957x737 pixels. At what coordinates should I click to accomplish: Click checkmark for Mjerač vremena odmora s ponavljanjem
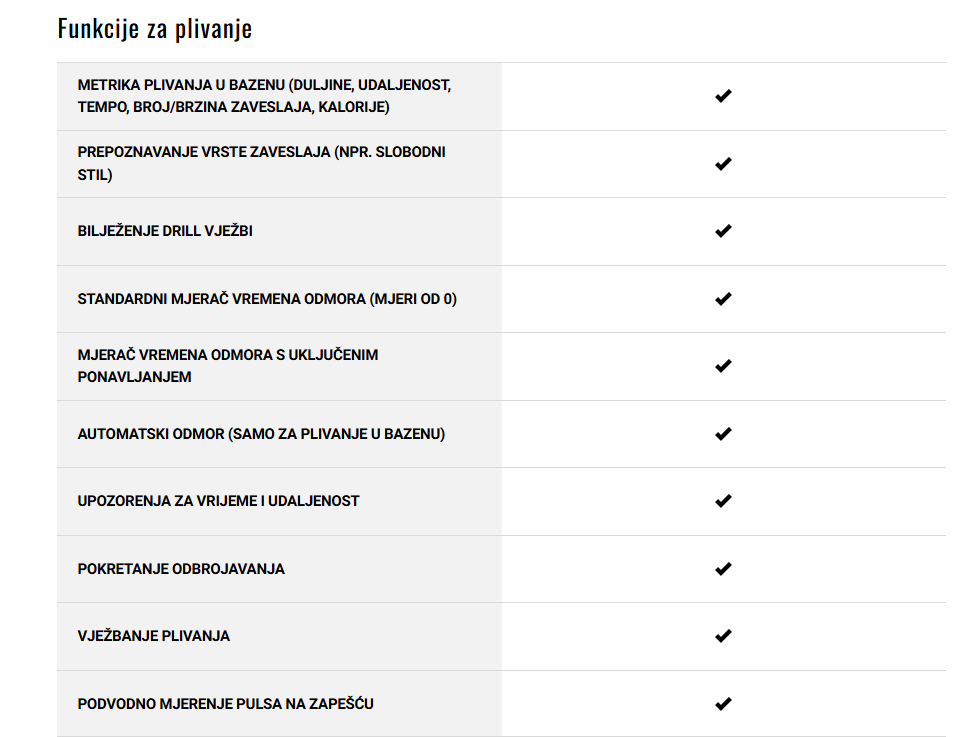coord(723,366)
